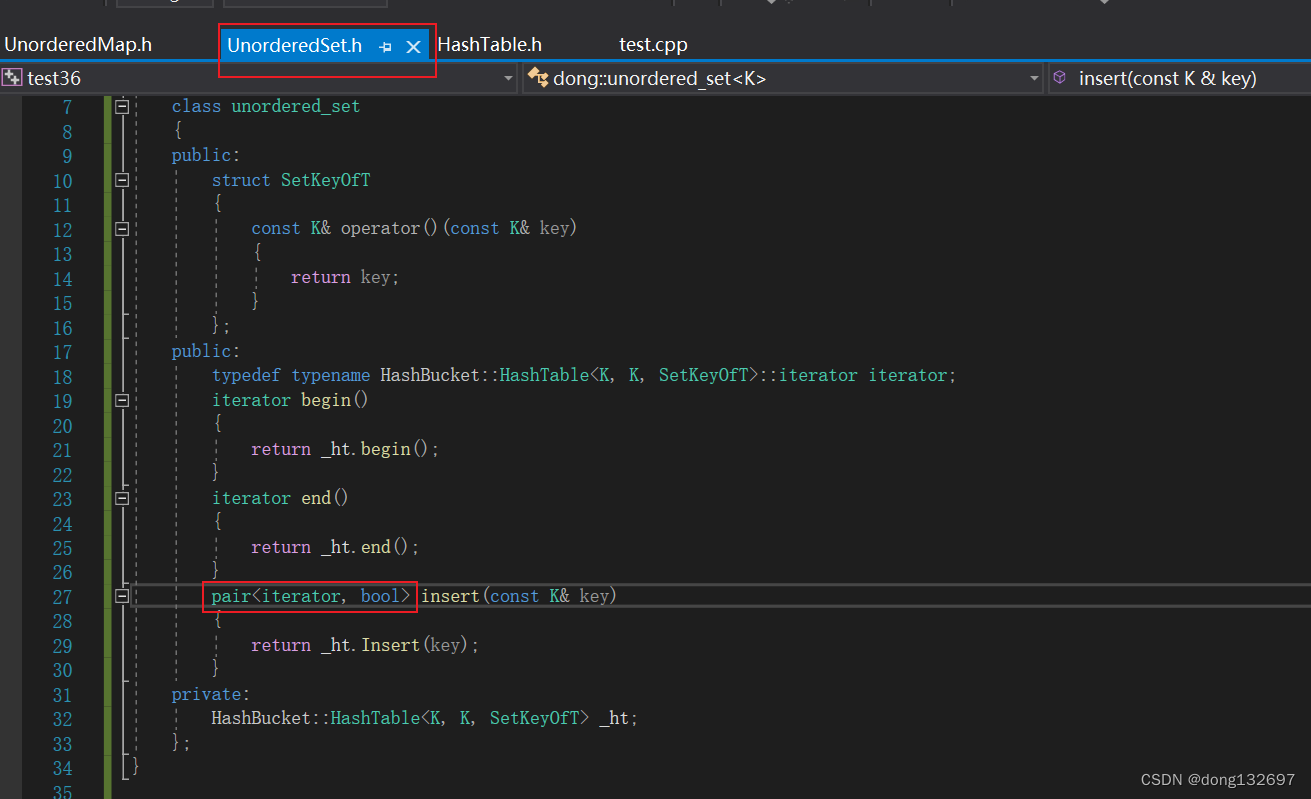Viewport: 1311px width, 799px height.
Task: Select the UnorderedSet.h tab
Action: click(294, 46)
